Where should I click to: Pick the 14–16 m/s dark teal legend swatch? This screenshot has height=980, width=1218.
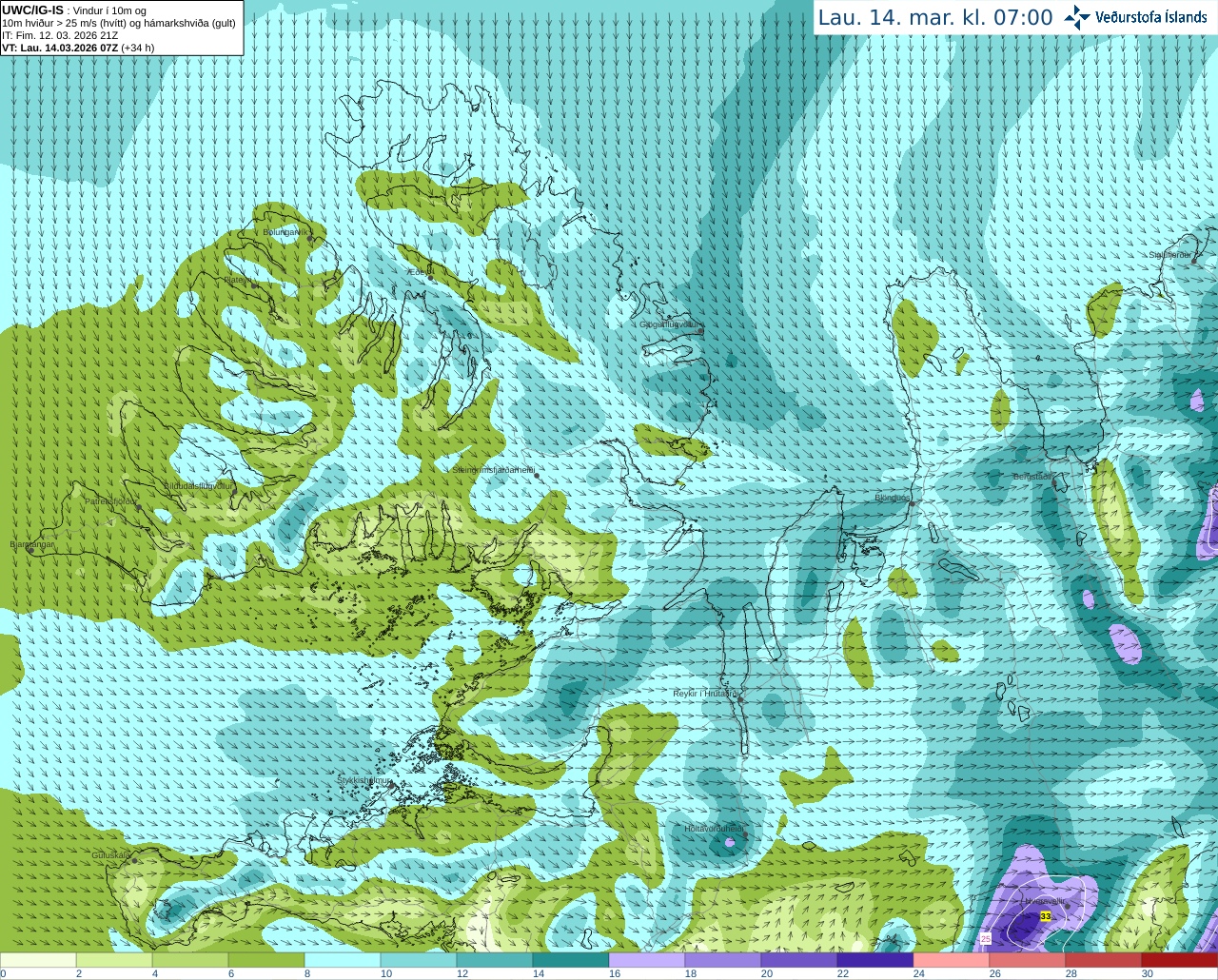tap(571, 960)
